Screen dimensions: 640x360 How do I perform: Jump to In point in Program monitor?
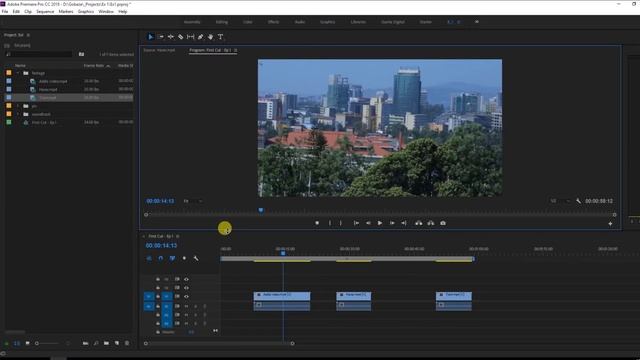coord(356,223)
